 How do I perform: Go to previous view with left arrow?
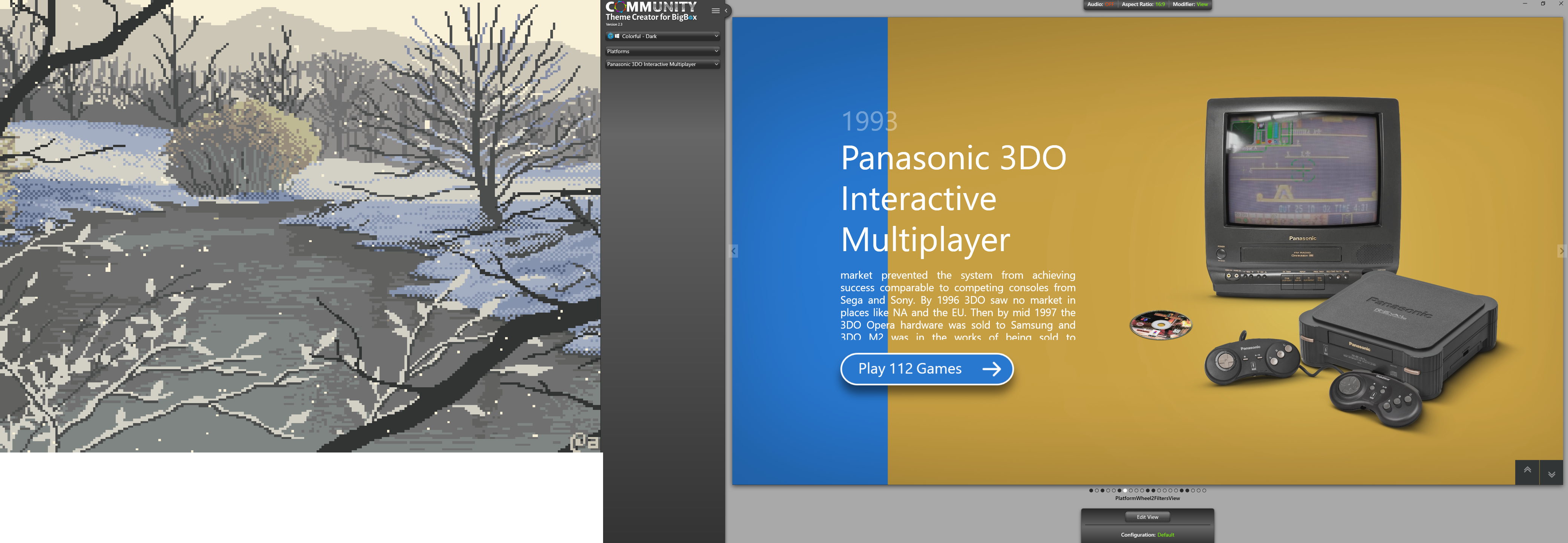pos(733,251)
